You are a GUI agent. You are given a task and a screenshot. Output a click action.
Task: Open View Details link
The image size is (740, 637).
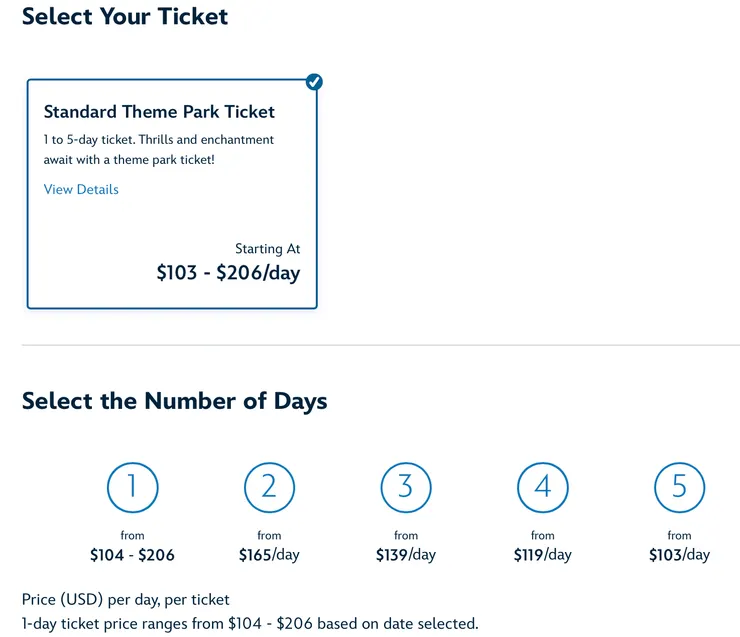[81, 189]
